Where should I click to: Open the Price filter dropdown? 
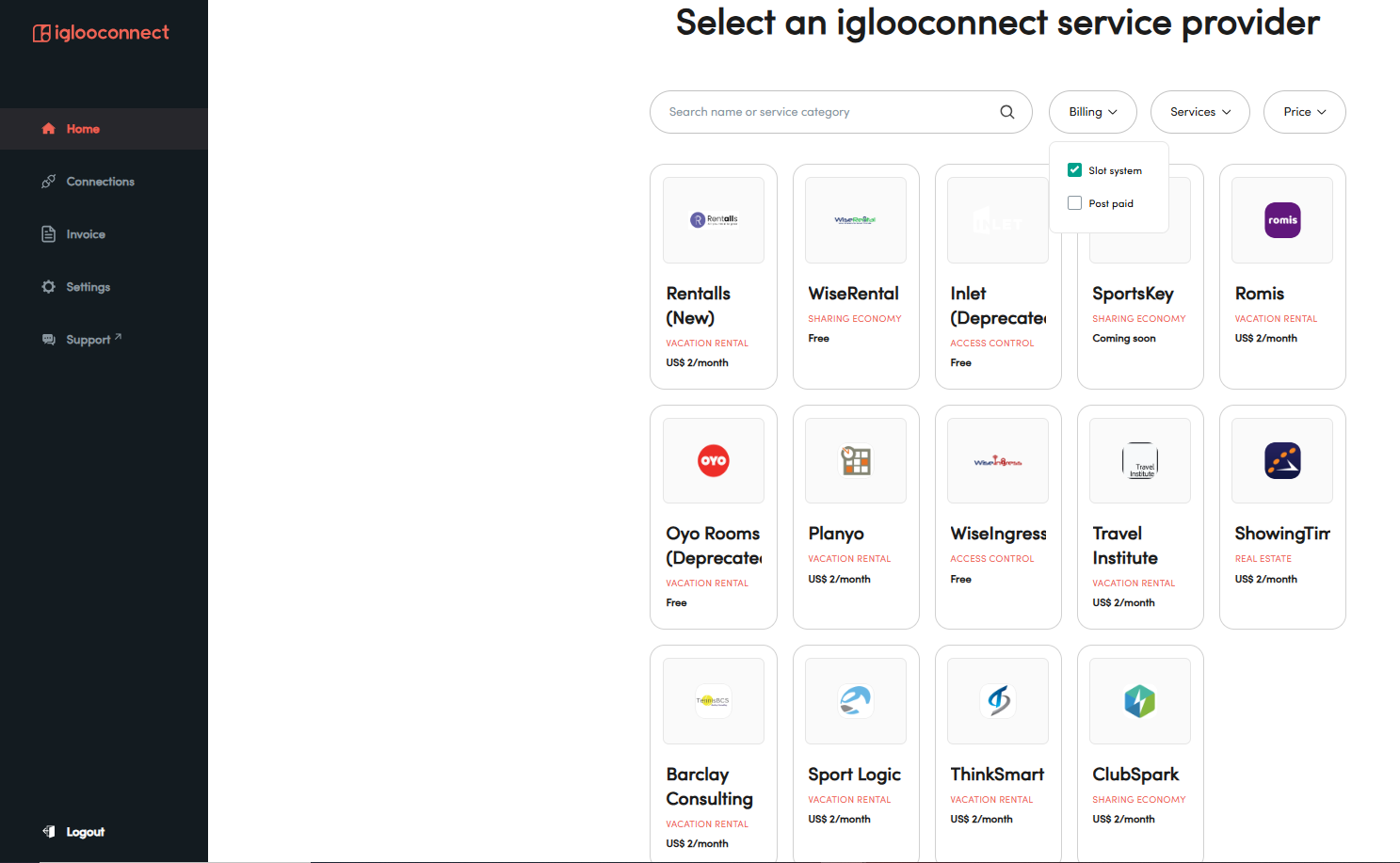(x=1305, y=112)
